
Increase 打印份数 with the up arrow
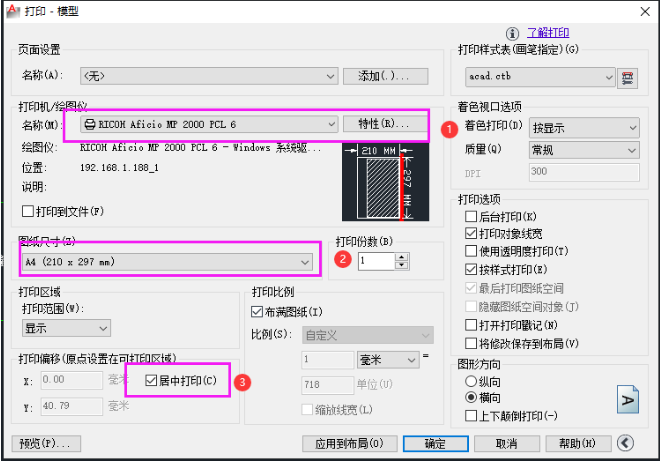pyautogui.click(x=402, y=256)
